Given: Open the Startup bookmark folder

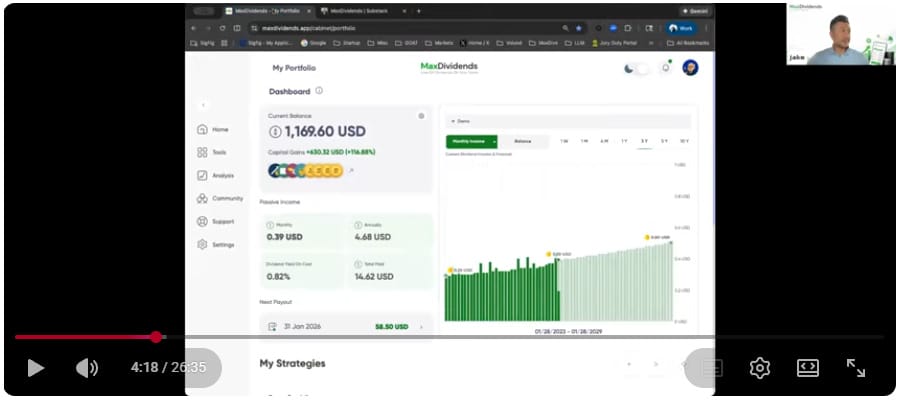Looking at the screenshot, I should (x=347, y=43).
